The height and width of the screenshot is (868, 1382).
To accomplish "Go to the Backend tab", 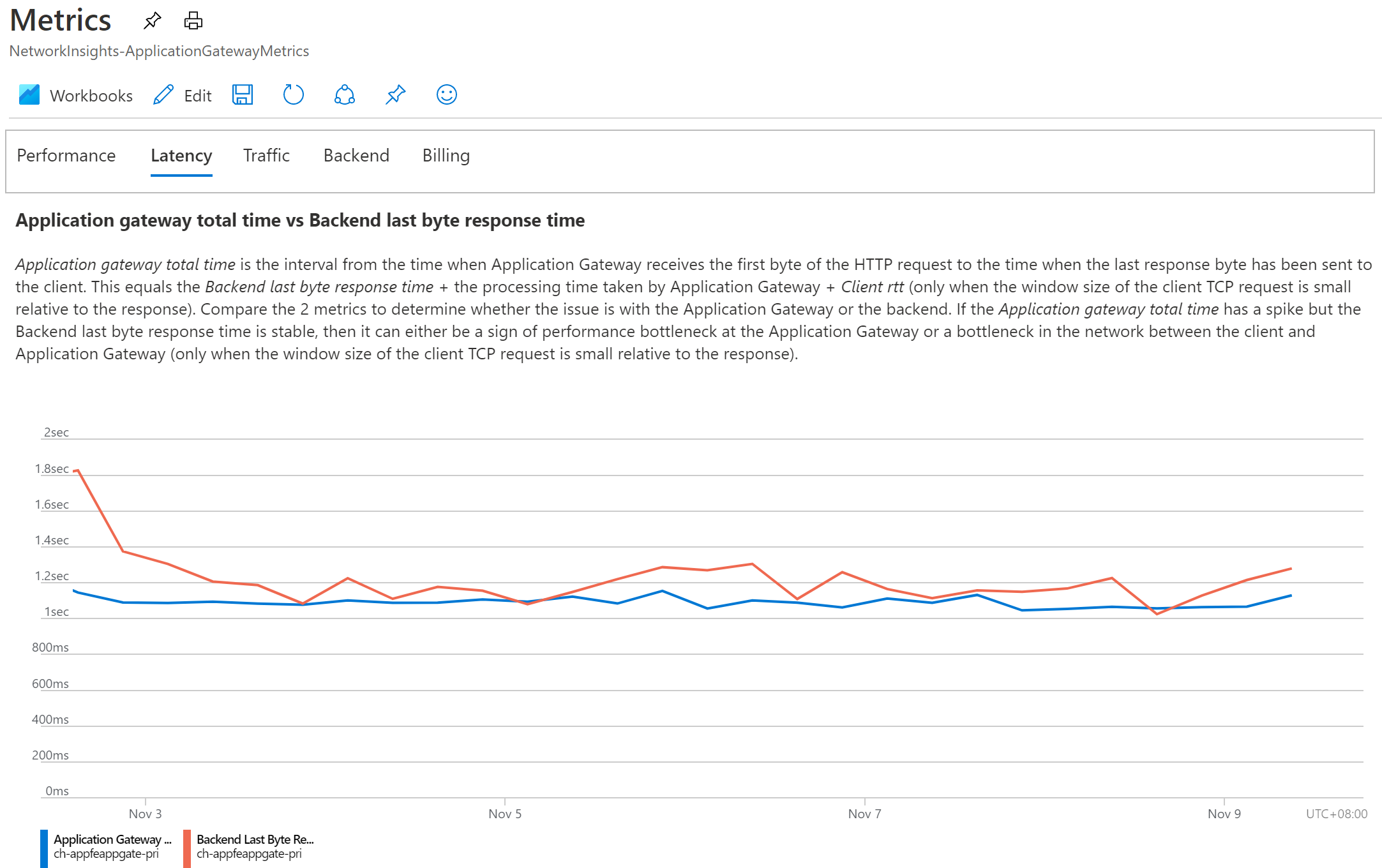I will coord(356,156).
